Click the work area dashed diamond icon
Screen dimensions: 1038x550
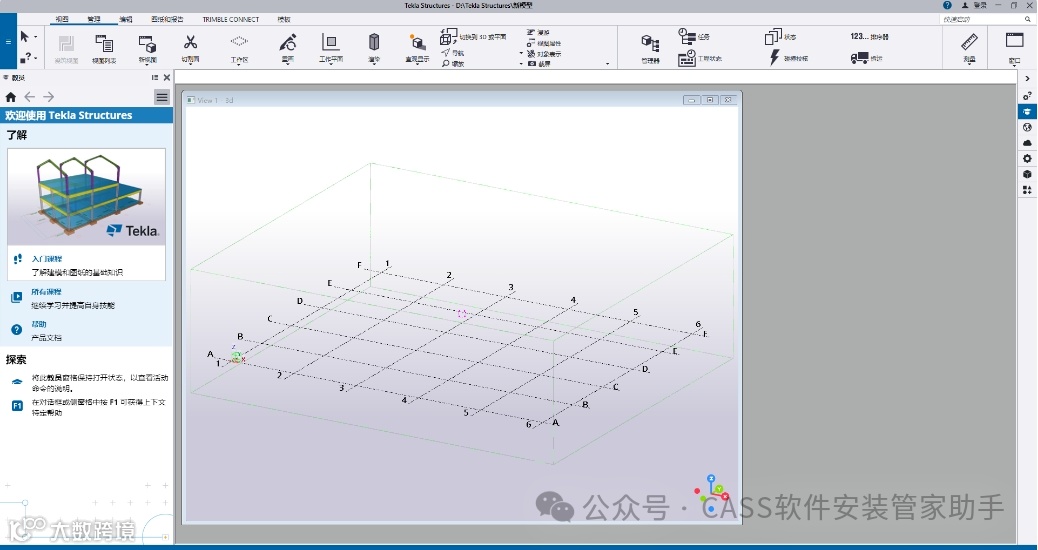pos(239,42)
